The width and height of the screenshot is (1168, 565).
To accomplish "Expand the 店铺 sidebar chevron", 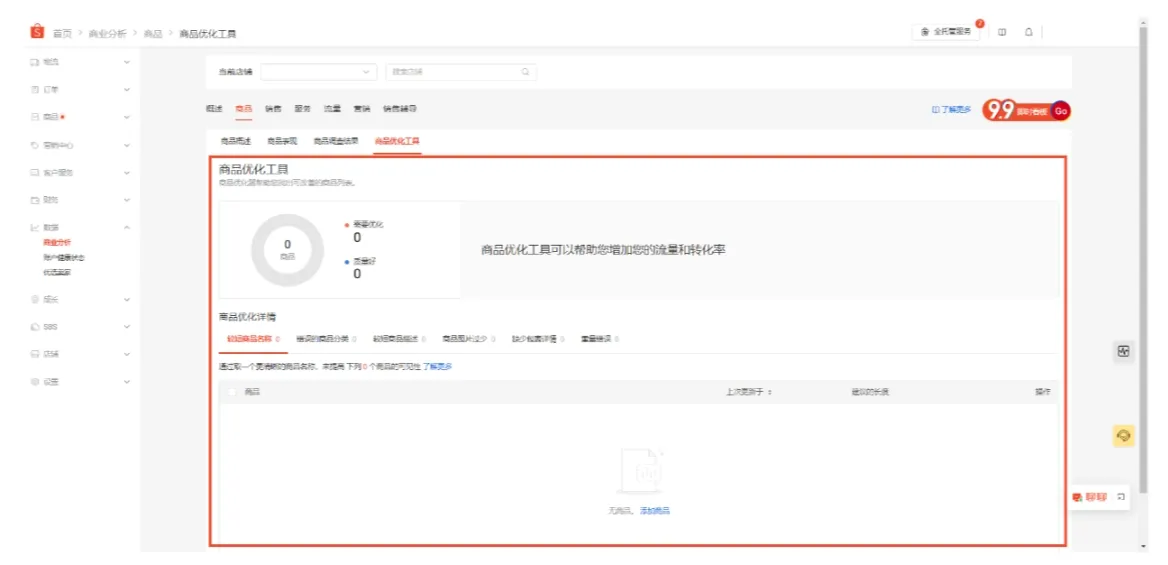I will 127,354.
